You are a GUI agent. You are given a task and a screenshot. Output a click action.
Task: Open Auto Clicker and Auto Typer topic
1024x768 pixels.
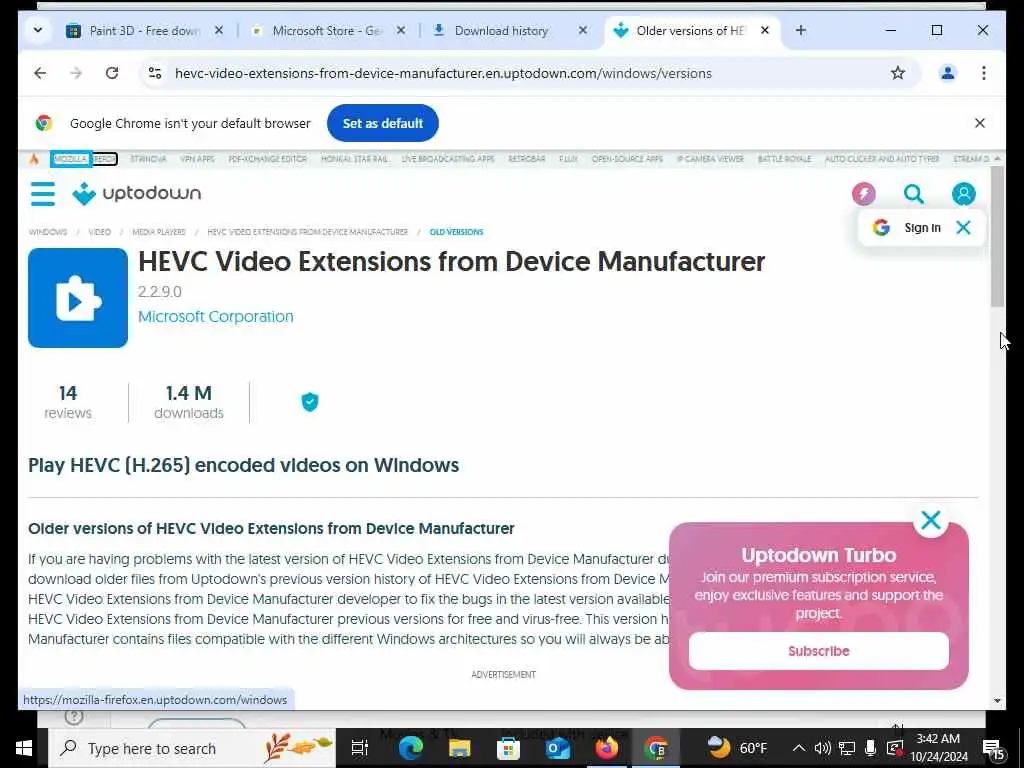[882, 159]
